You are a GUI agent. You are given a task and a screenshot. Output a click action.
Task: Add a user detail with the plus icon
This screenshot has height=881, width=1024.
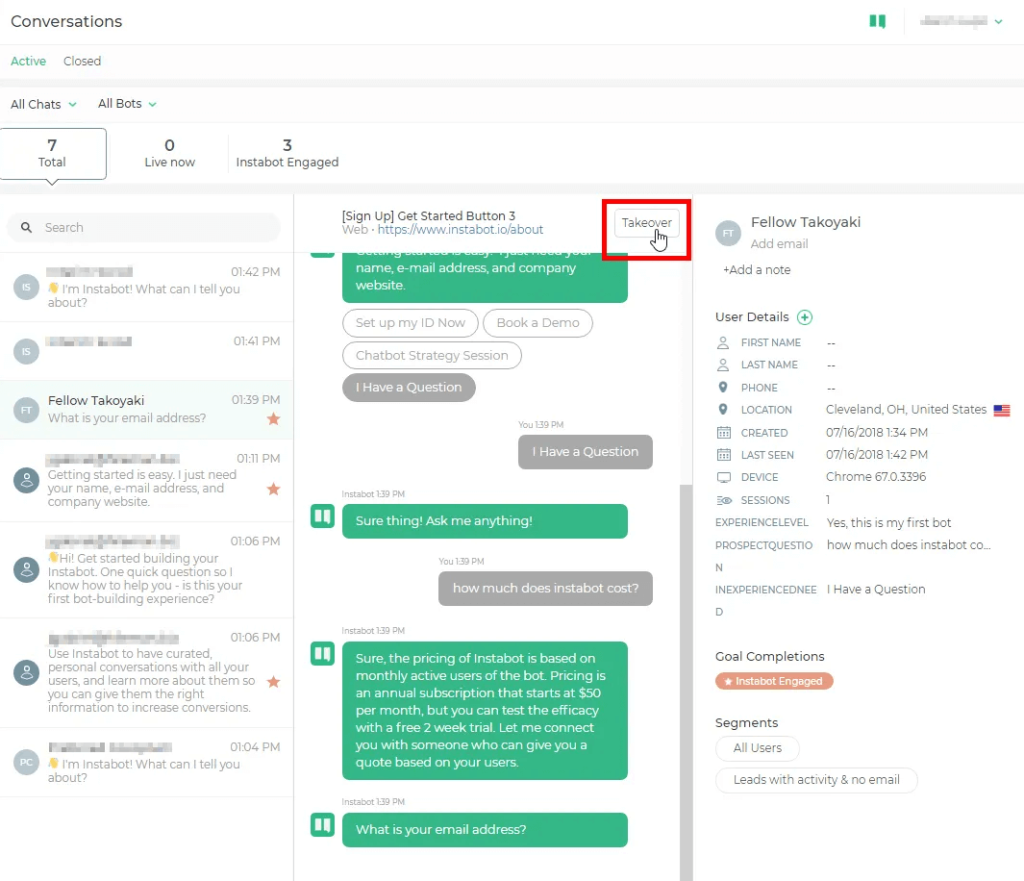[805, 317]
